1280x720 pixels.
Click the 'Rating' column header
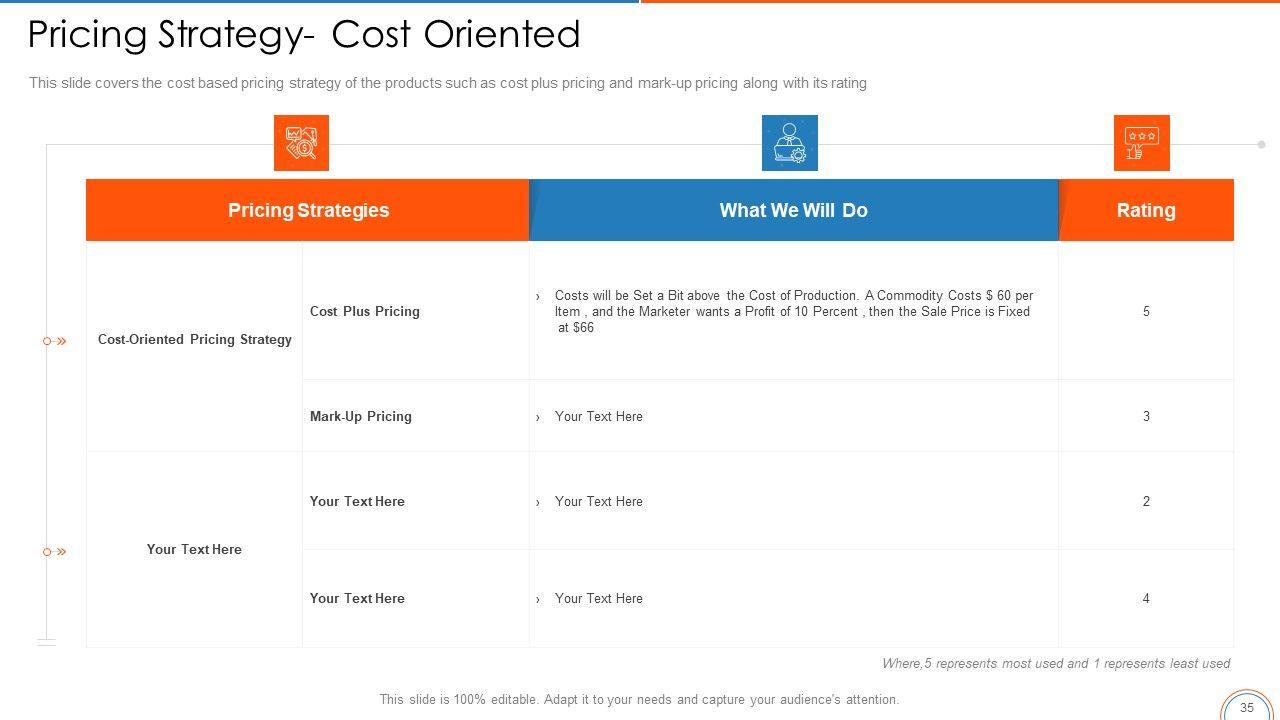[x=1146, y=210]
